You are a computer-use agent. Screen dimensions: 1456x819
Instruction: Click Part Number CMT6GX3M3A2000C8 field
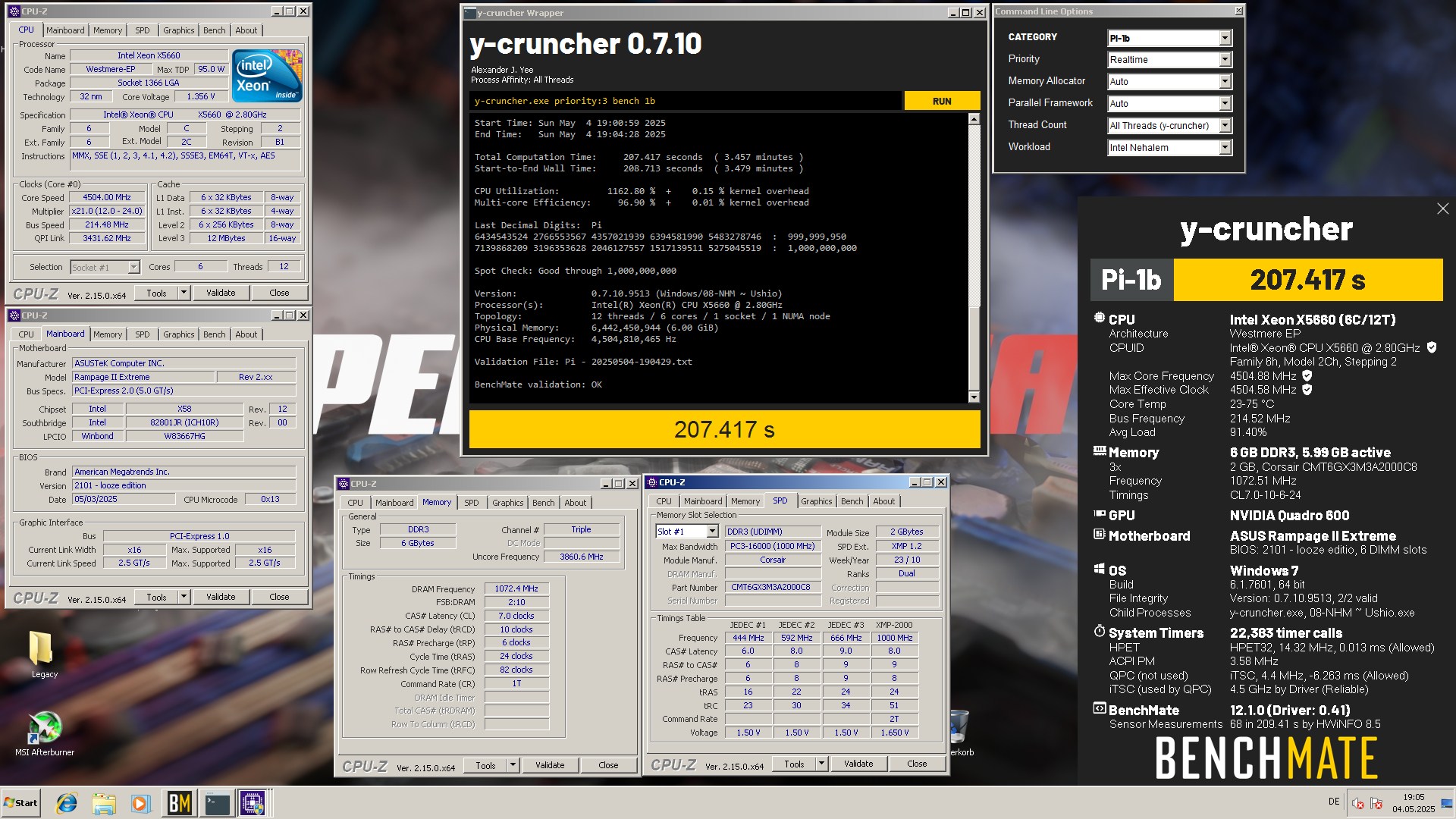[773, 588]
